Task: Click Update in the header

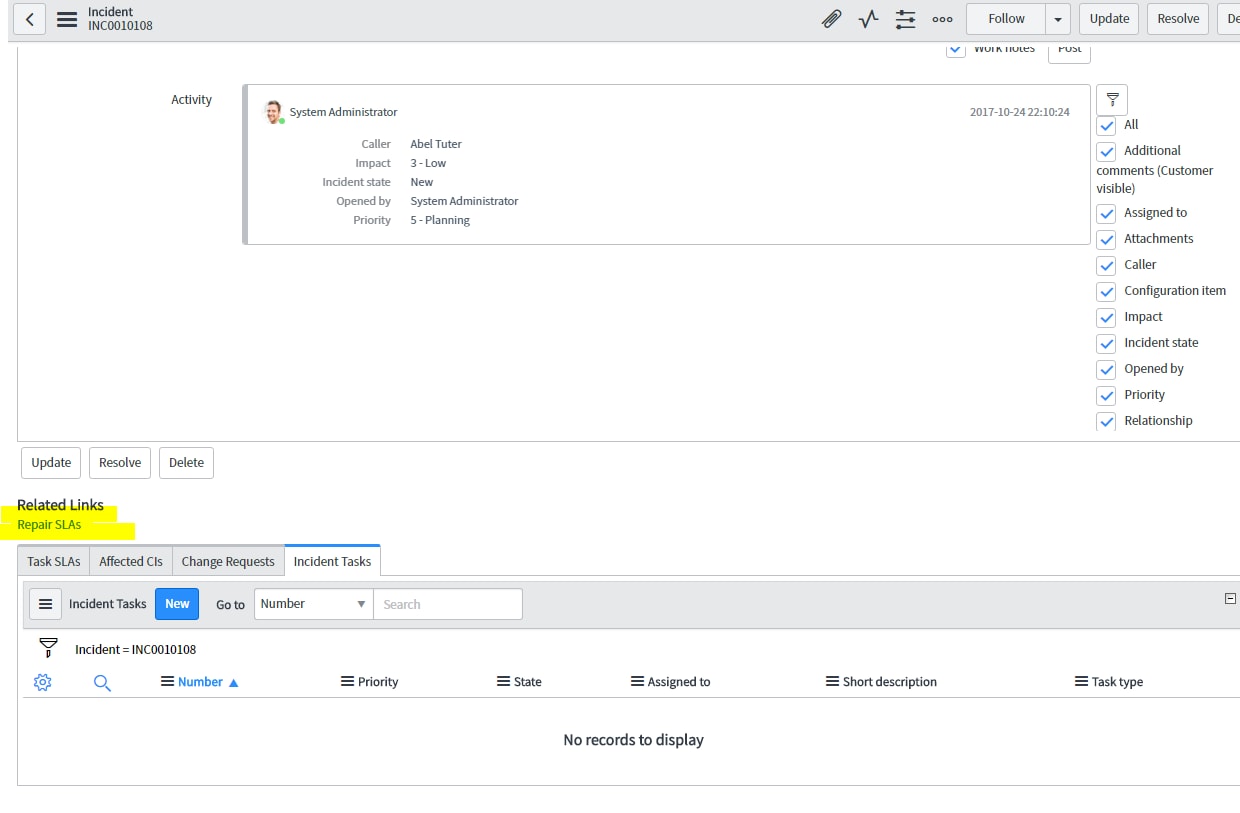Action: click(x=1109, y=19)
